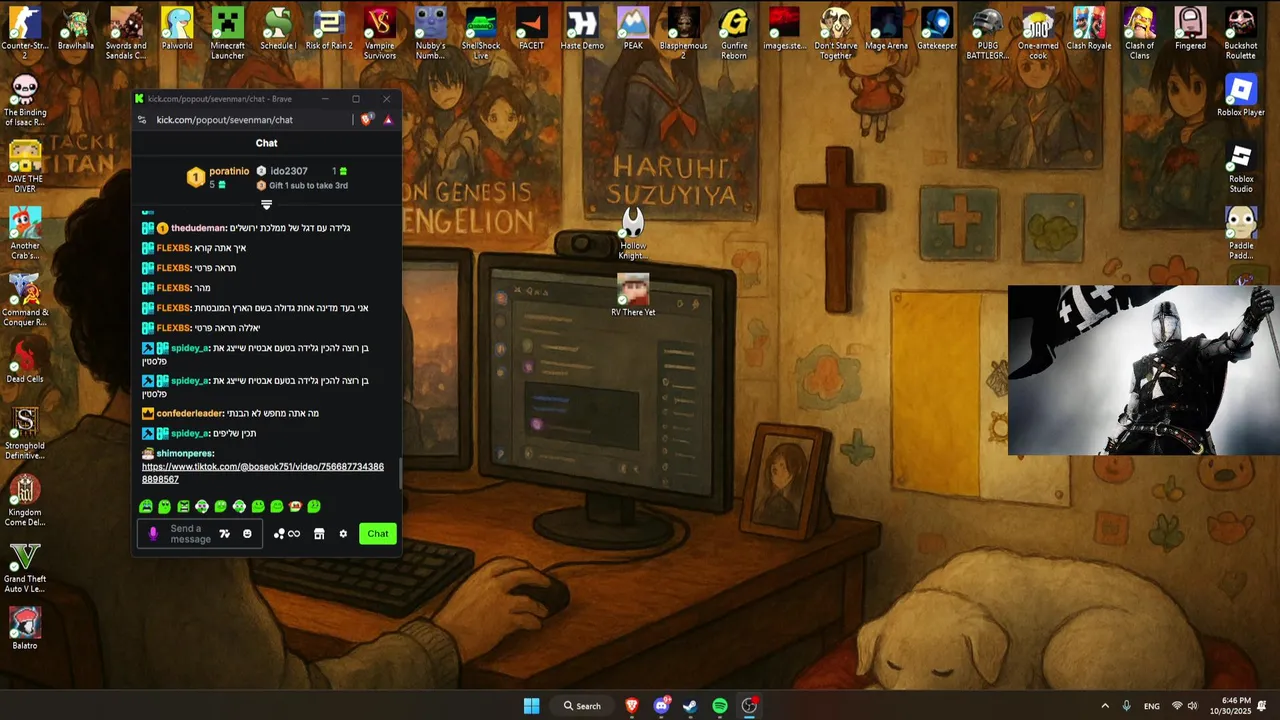
Task: Insert the last green emote in the row
Action: coord(314,507)
